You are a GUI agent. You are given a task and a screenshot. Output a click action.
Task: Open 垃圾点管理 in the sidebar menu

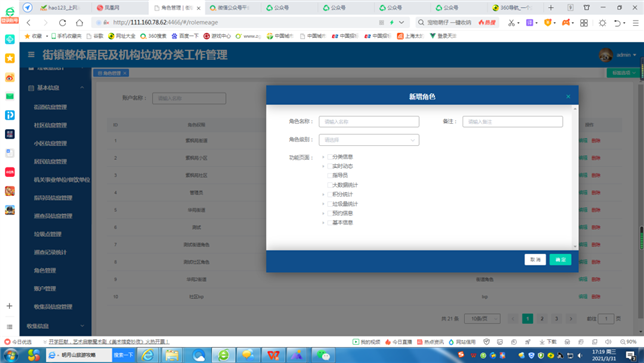click(x=48, y=234)
